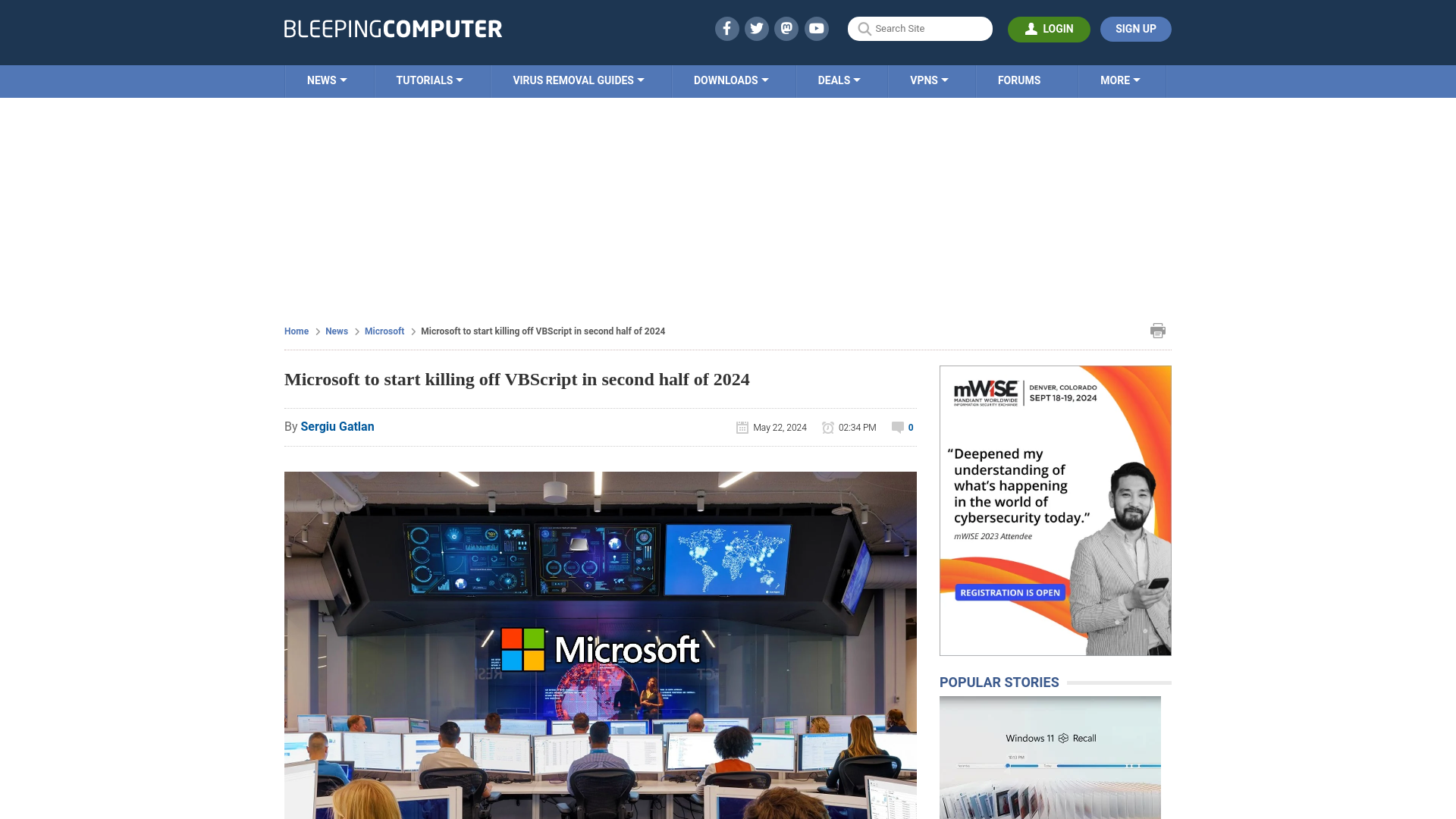Click the BleepingComputer Facebook icon
The height and width of the screenshot is (819, 1456).
(x=727, y=28)
